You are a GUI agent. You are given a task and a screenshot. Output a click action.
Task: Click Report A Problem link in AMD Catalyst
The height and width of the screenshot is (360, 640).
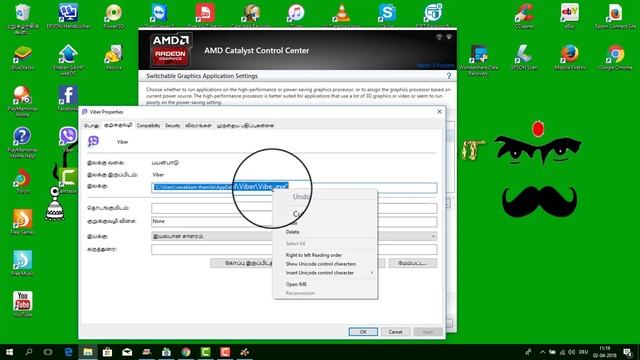[436, 65]
